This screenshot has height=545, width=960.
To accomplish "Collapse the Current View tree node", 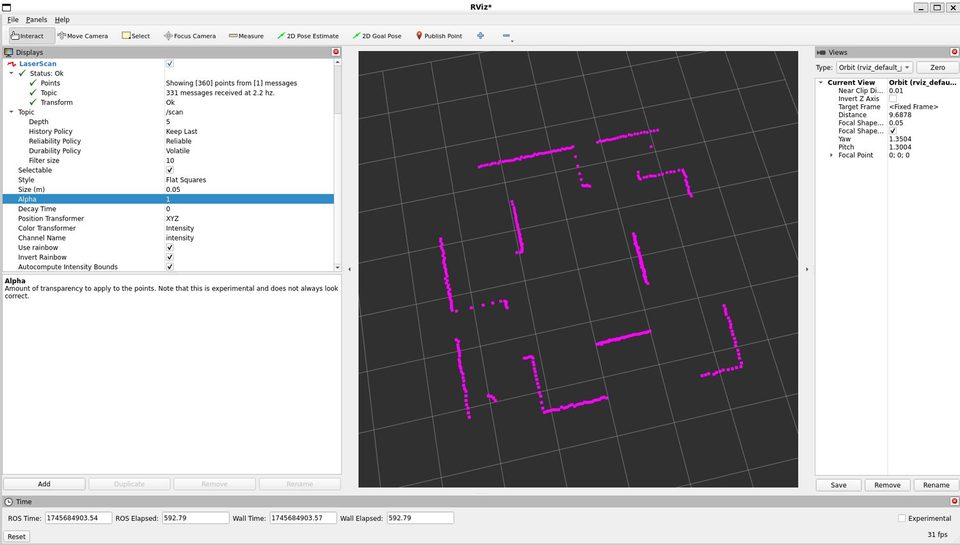I will tap(820, 82).
